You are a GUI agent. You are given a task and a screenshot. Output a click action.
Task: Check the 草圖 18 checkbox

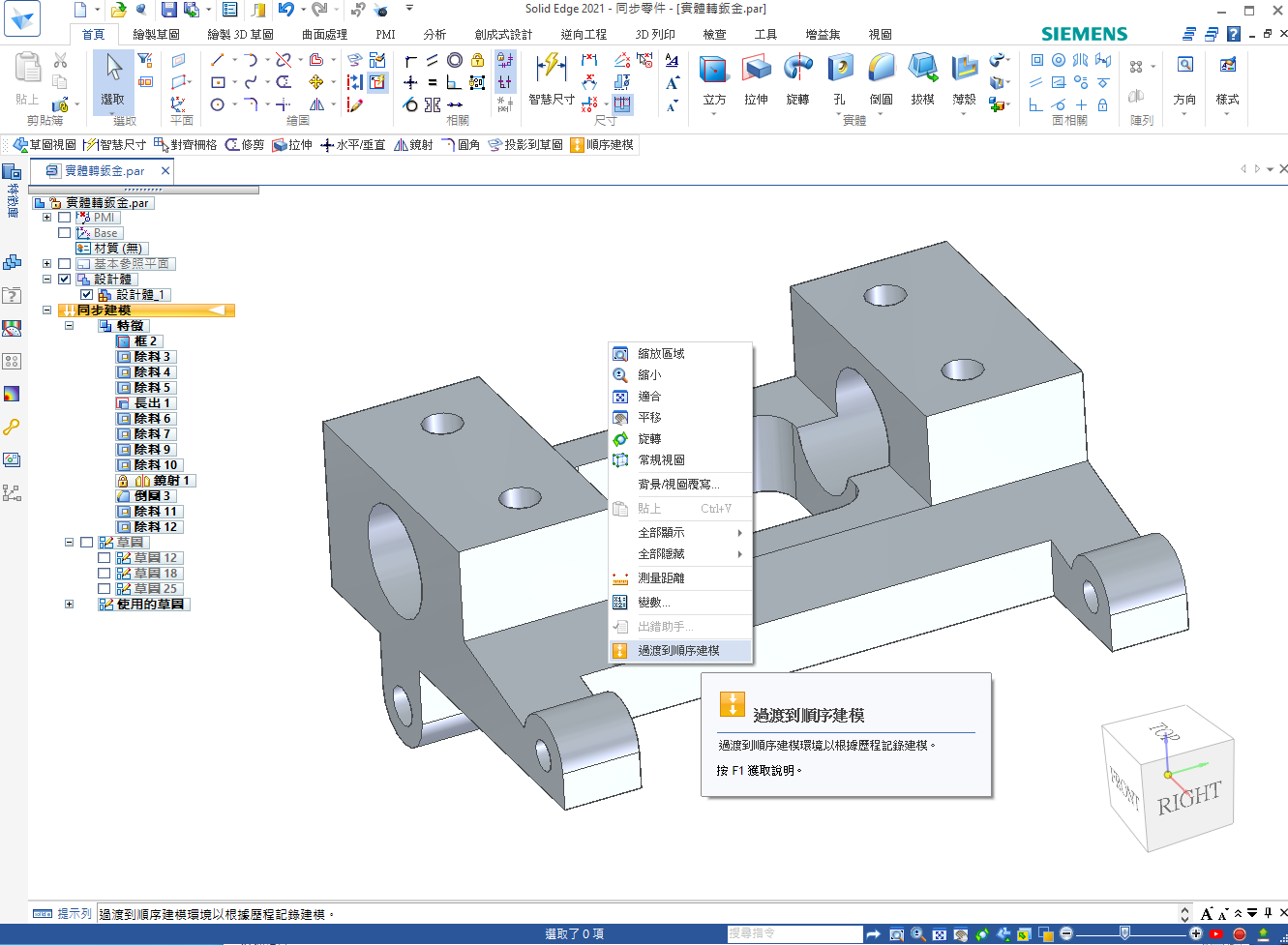104,574
